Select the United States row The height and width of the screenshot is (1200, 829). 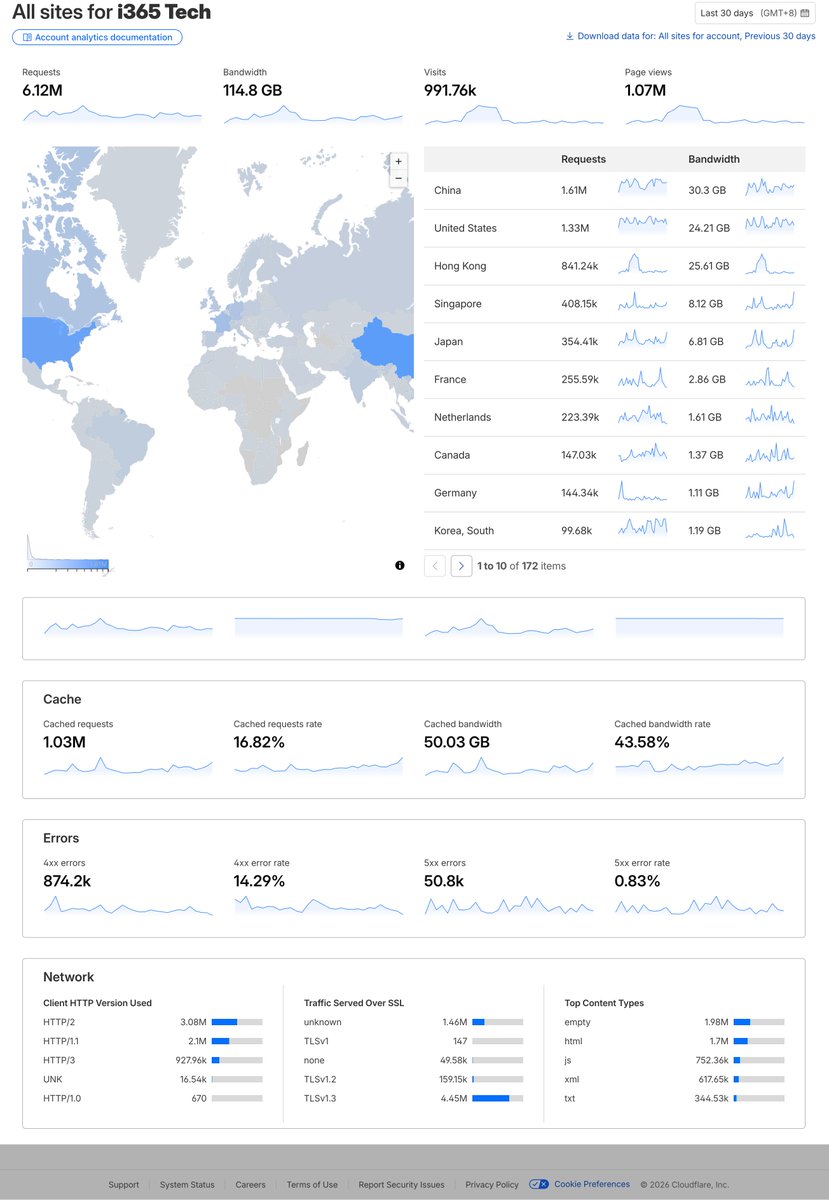615,228
